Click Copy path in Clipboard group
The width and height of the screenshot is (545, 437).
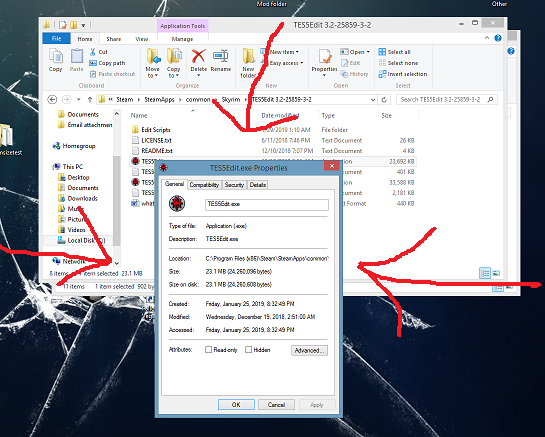(x=107, y=63)
